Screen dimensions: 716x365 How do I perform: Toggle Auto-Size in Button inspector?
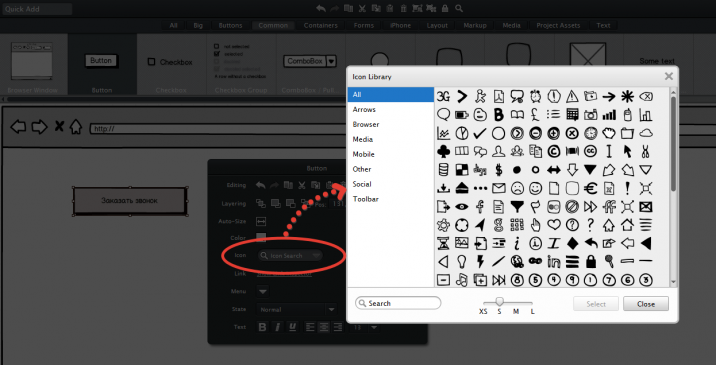point(261,221)
